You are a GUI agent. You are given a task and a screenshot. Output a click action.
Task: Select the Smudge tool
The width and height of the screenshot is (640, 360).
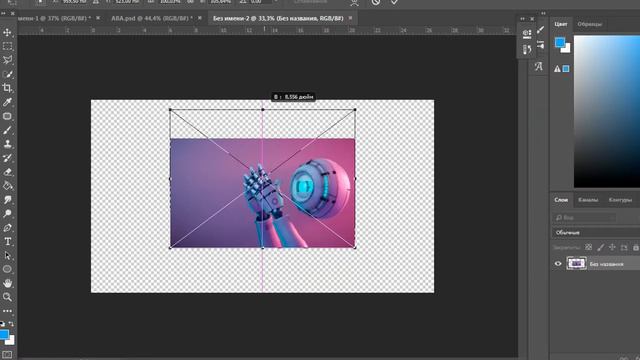(x=7, y=200)
